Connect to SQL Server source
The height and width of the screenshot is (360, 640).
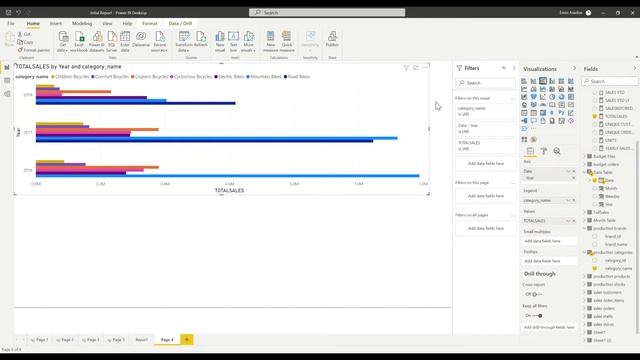[x=111, y=42]
